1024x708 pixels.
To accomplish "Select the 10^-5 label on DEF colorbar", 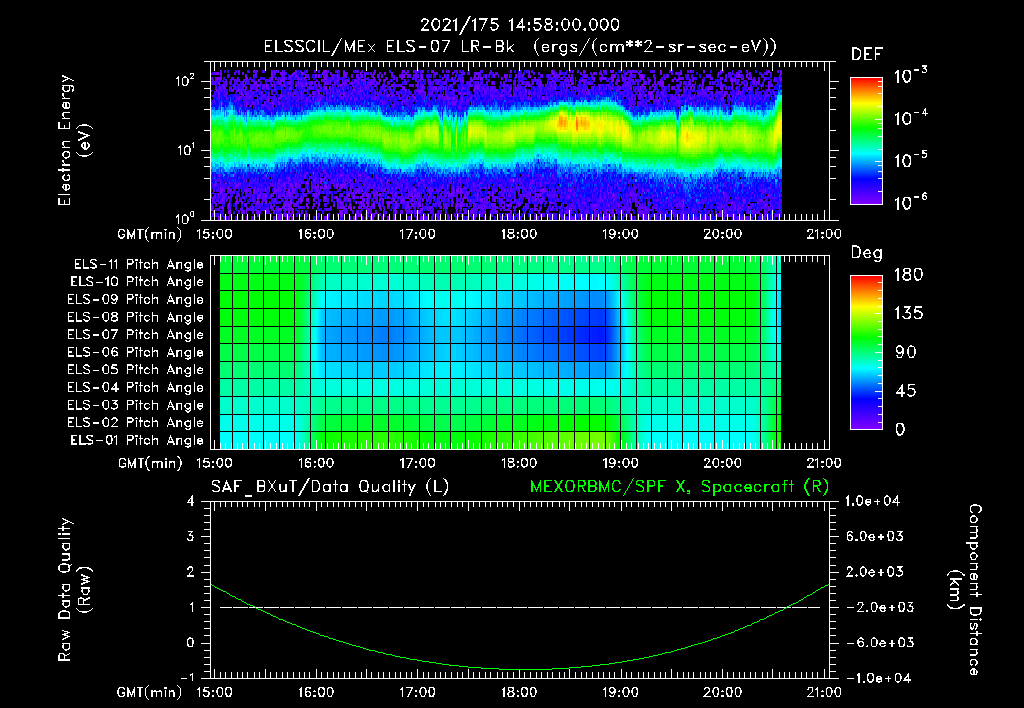I will pyautogui.click(x=910, y=159).
